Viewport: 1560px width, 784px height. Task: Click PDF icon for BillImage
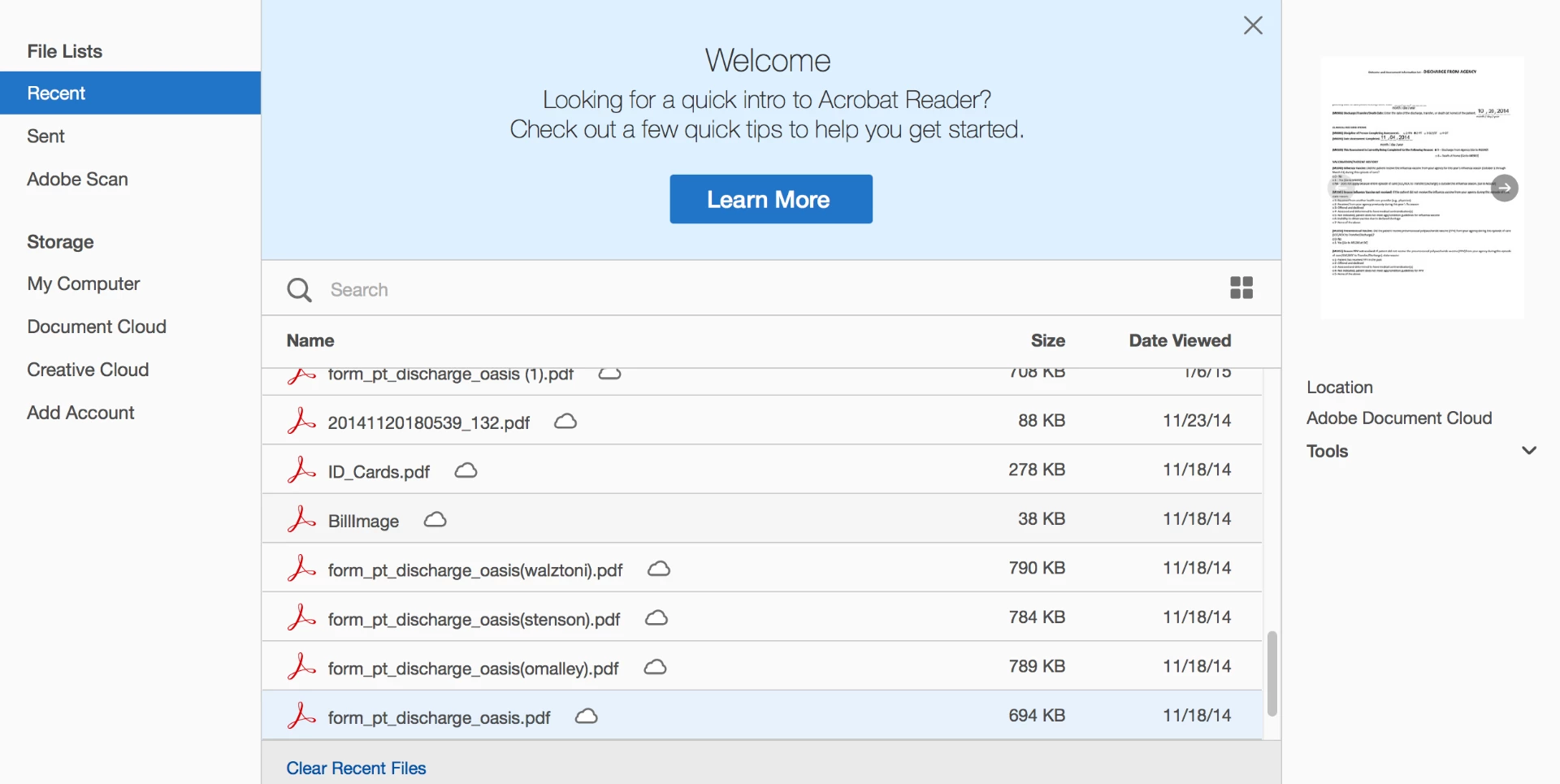point(301,519)
